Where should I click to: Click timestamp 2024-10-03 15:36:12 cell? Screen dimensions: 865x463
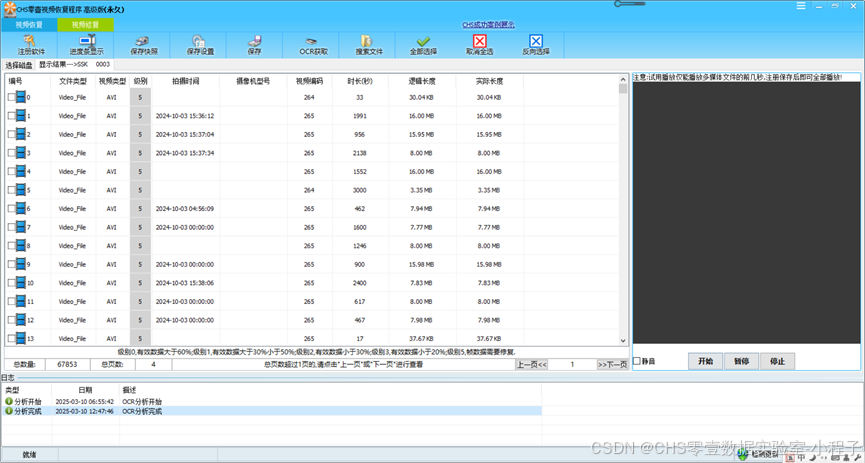(x=185, y=116)
